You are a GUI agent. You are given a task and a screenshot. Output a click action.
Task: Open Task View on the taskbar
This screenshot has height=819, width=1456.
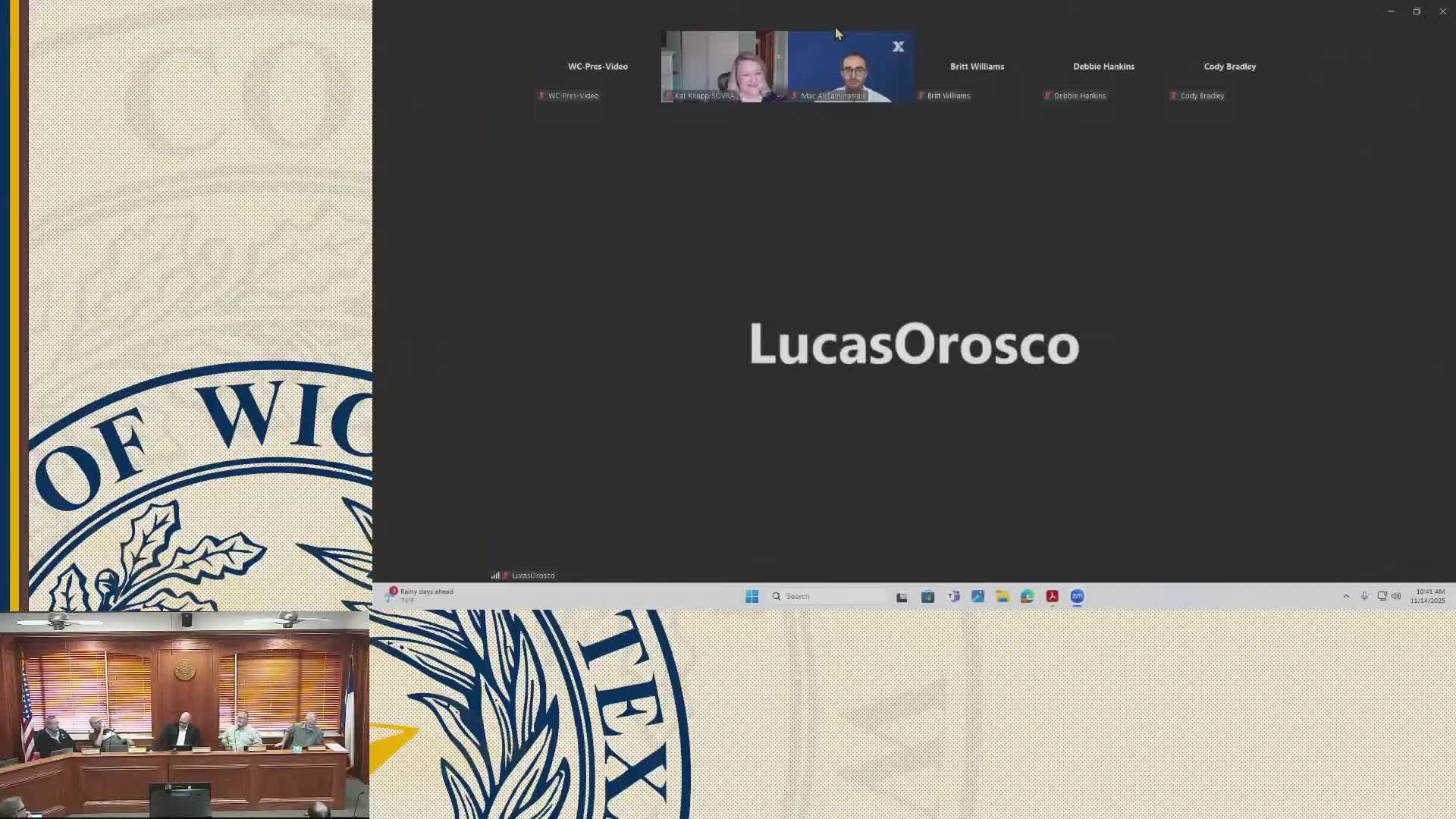click(902, 597)
